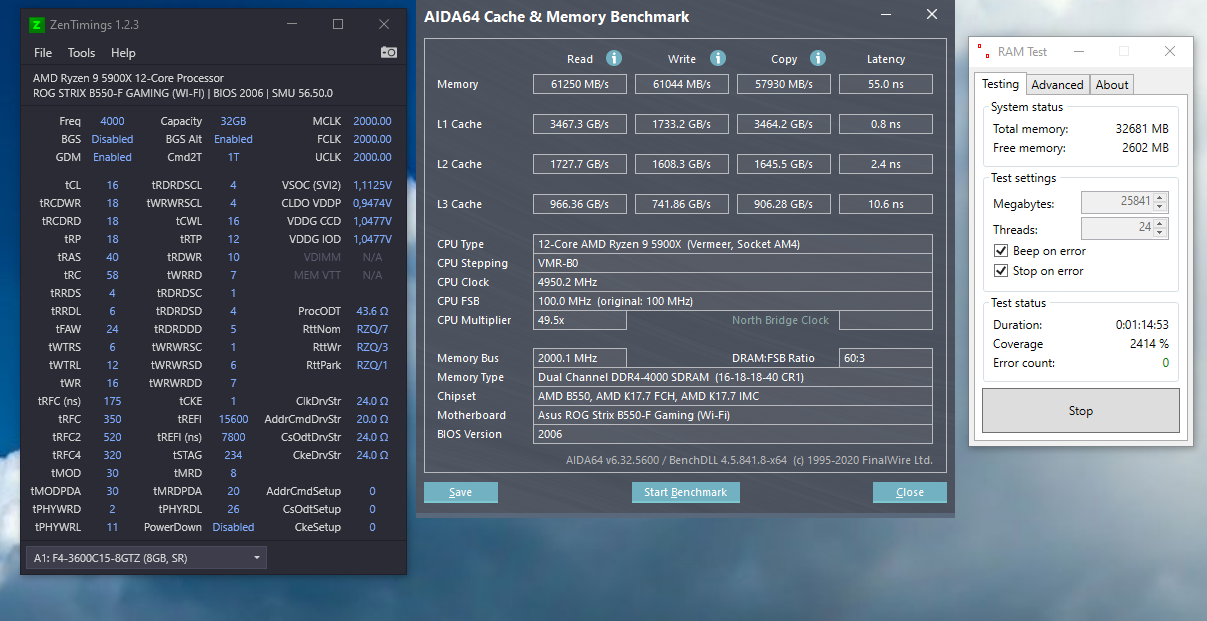Close the RAM Test window
The width and height of the screenshot is (1207, 621).
tap(1169, 51)
